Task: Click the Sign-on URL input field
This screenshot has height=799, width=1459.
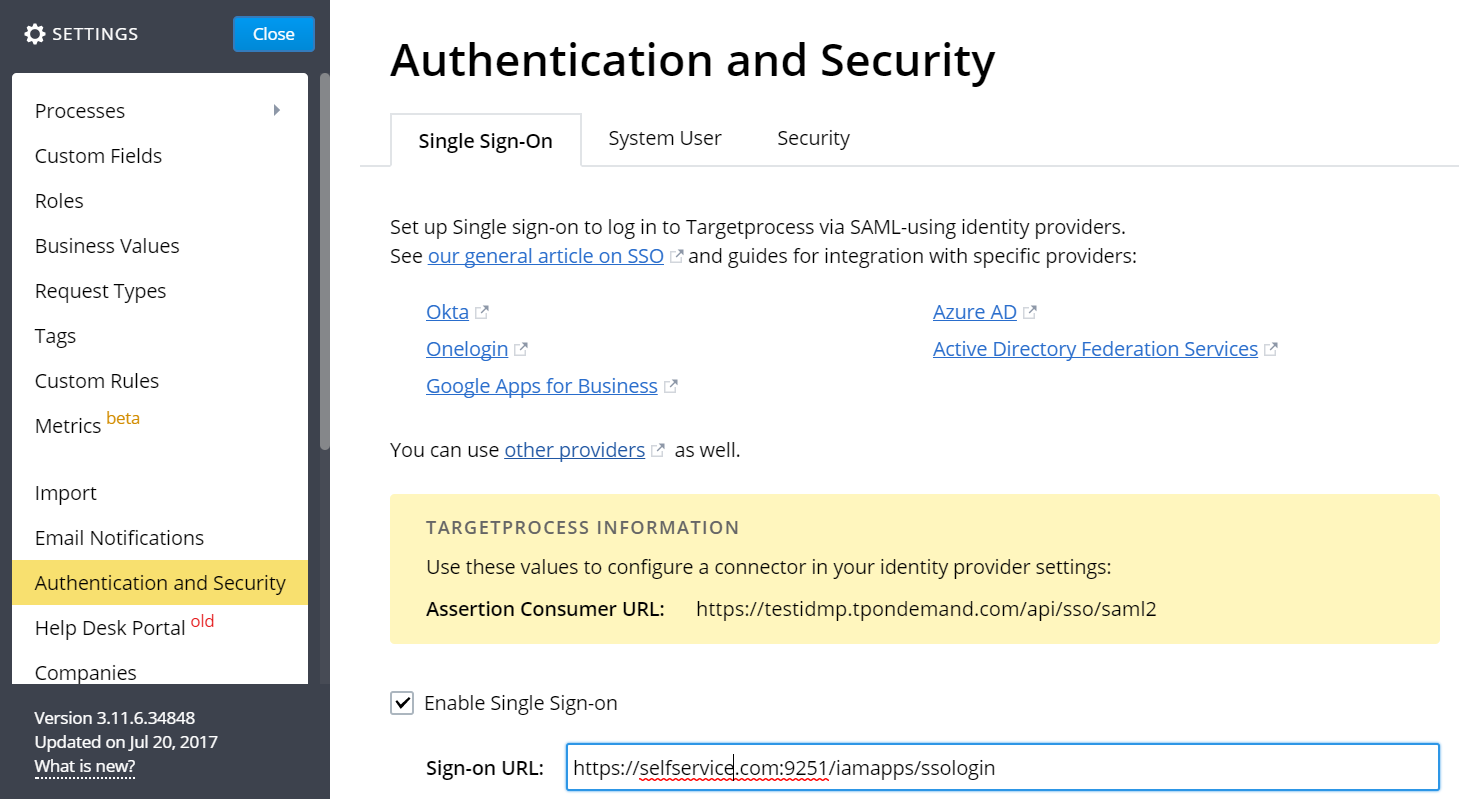Action: pyautogui.click(x=1002, y=768)
